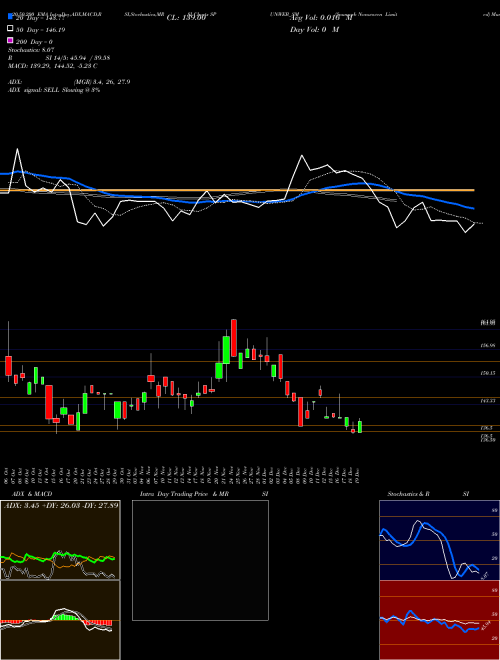Click the 156.98 price axis label
500x660 pixels.
[x=487, y=346]
